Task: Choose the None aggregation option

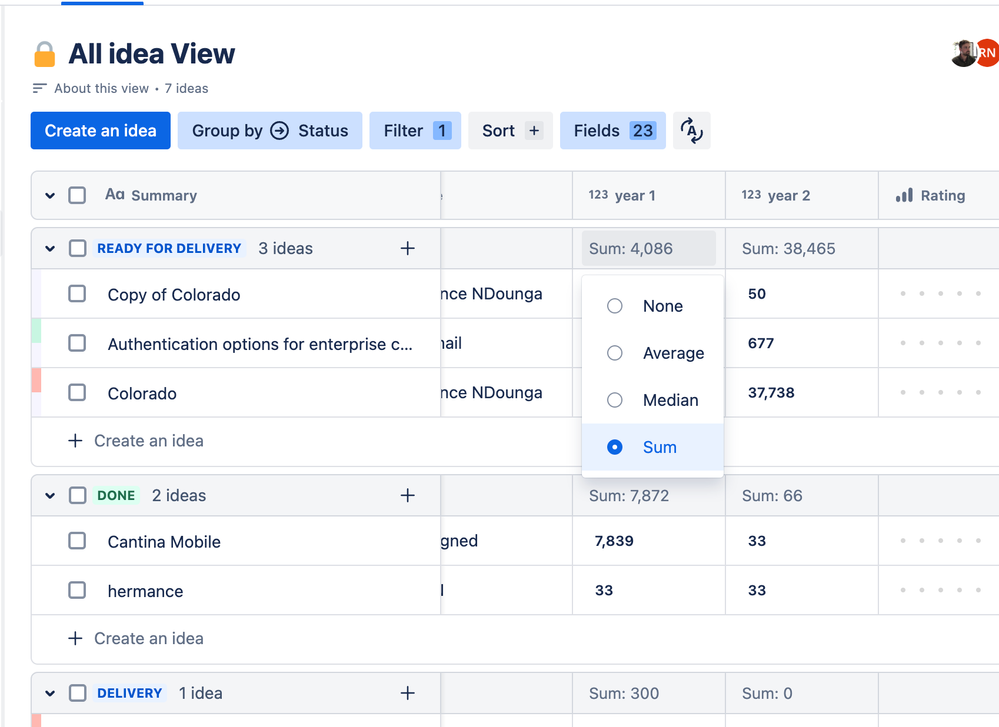Action: click(652, 306)
